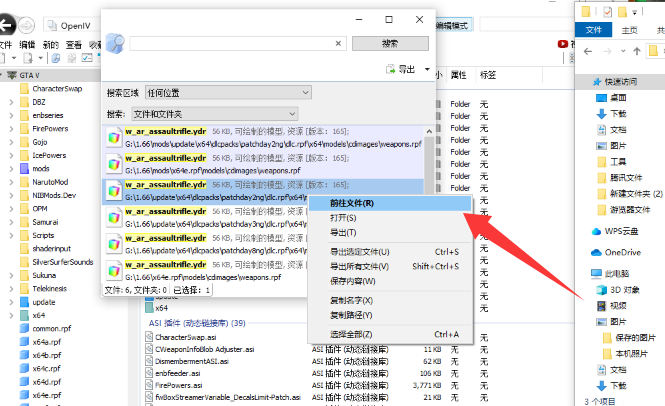
Task: Select the Scripts folder in the tree
Action: [x=43, y=235]
